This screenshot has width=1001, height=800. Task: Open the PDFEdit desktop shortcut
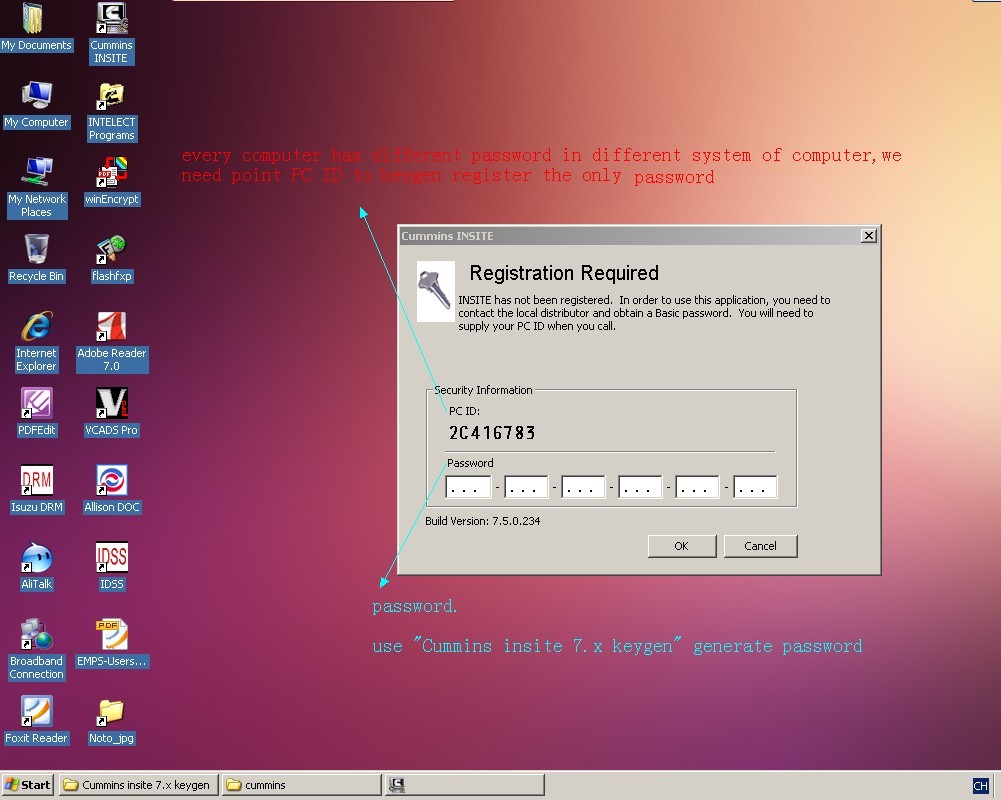pyautogui.click(x=37, y=403)
